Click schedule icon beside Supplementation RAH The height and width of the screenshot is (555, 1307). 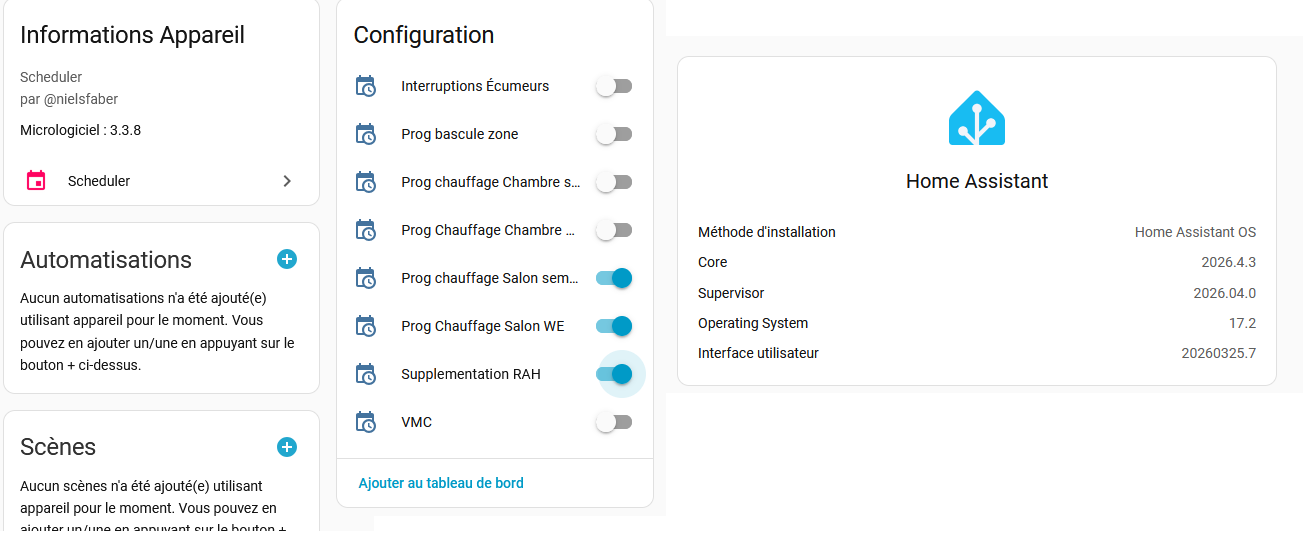pos(366,374)
